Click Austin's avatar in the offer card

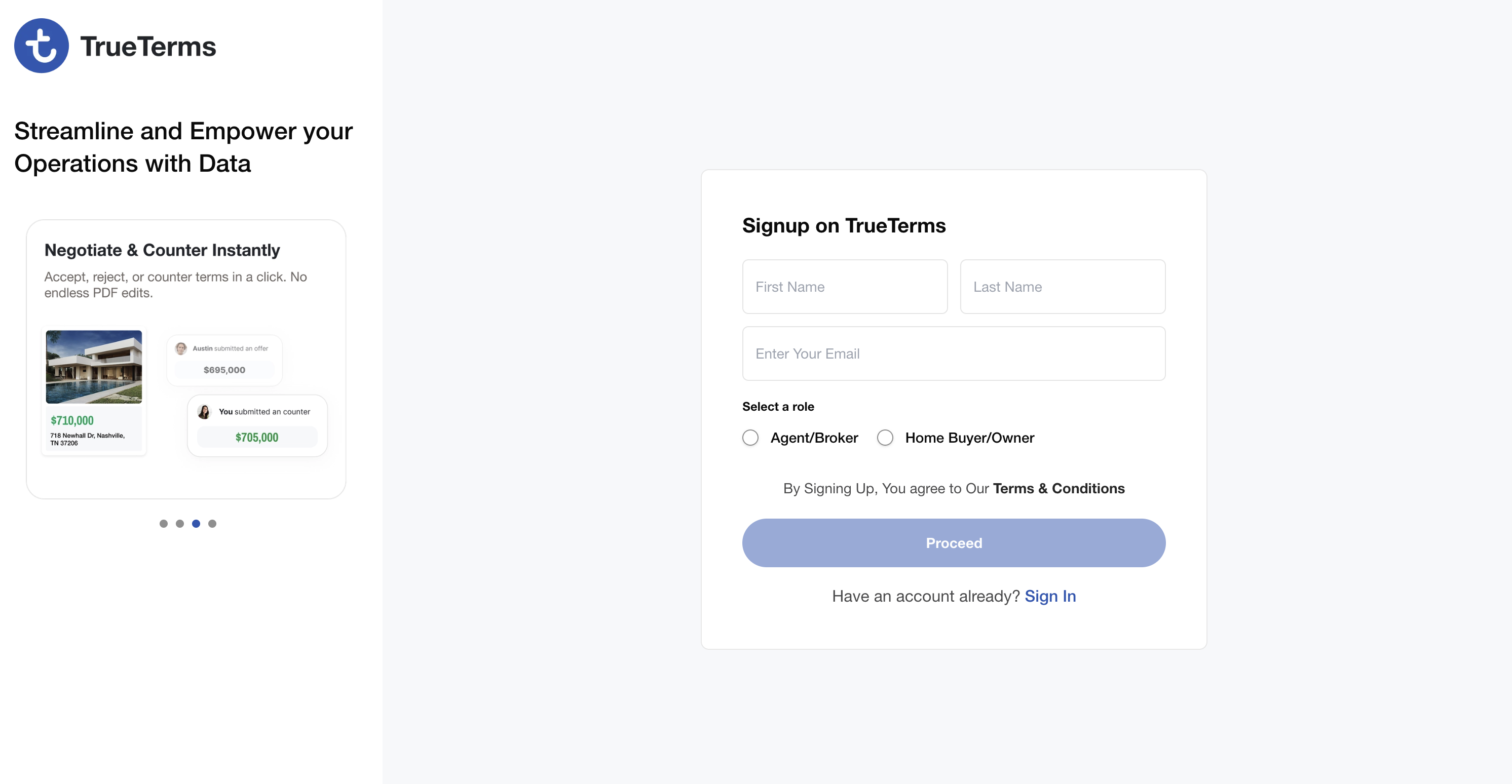(181, 348)
